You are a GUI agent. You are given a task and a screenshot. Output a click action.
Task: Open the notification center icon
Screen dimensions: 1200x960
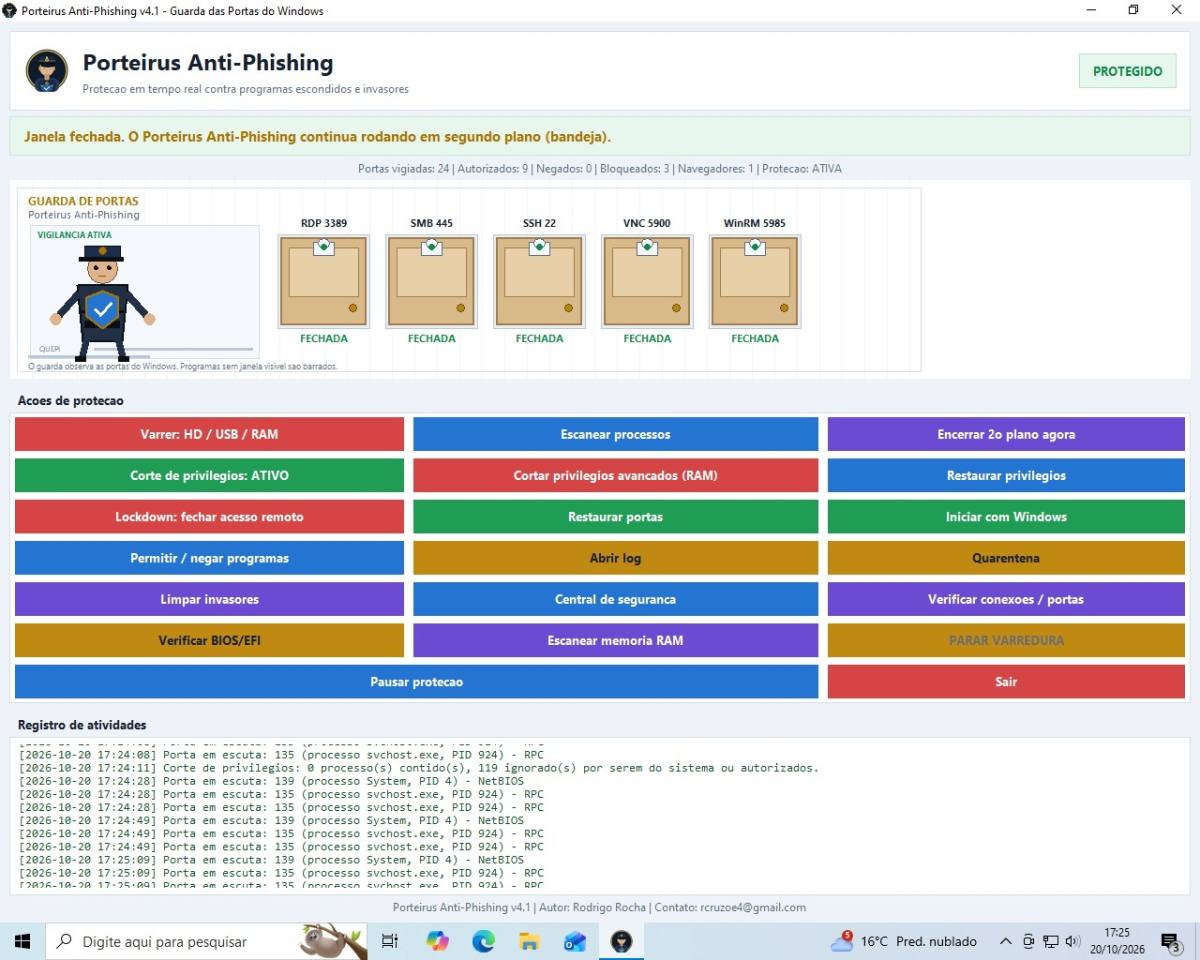tap(1170, 941)
